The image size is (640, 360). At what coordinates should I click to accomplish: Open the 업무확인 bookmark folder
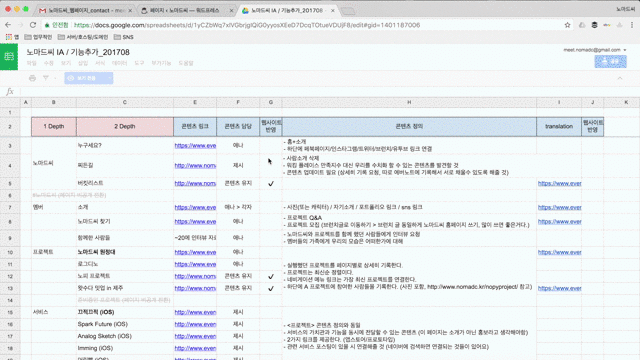[x=38, y=37]
